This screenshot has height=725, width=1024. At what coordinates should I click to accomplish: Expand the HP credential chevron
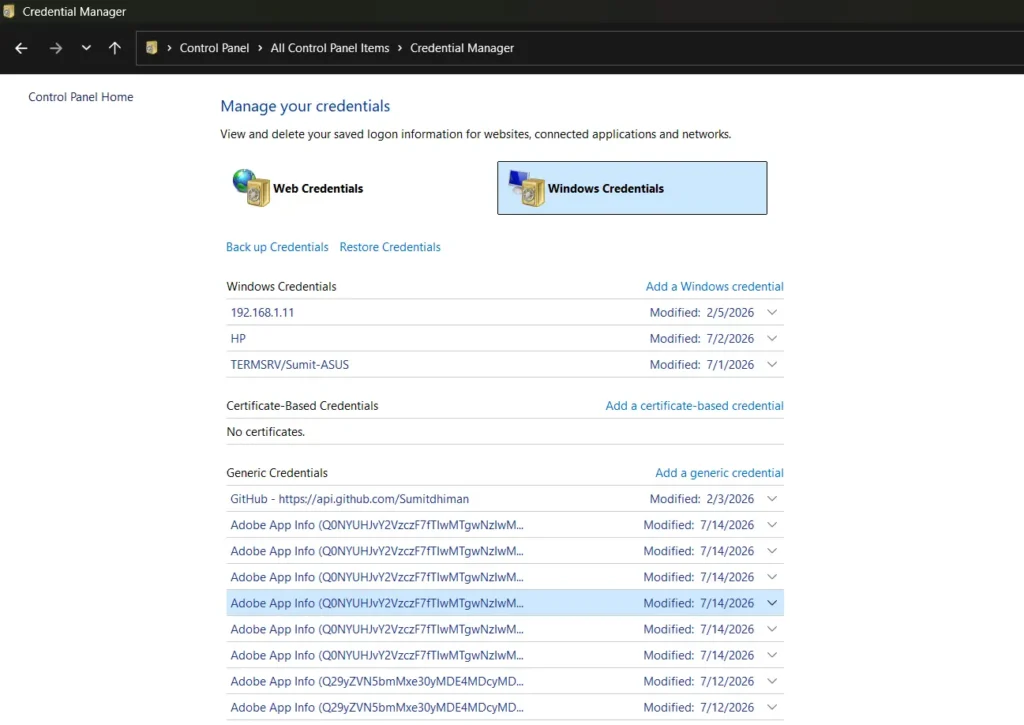772,338
